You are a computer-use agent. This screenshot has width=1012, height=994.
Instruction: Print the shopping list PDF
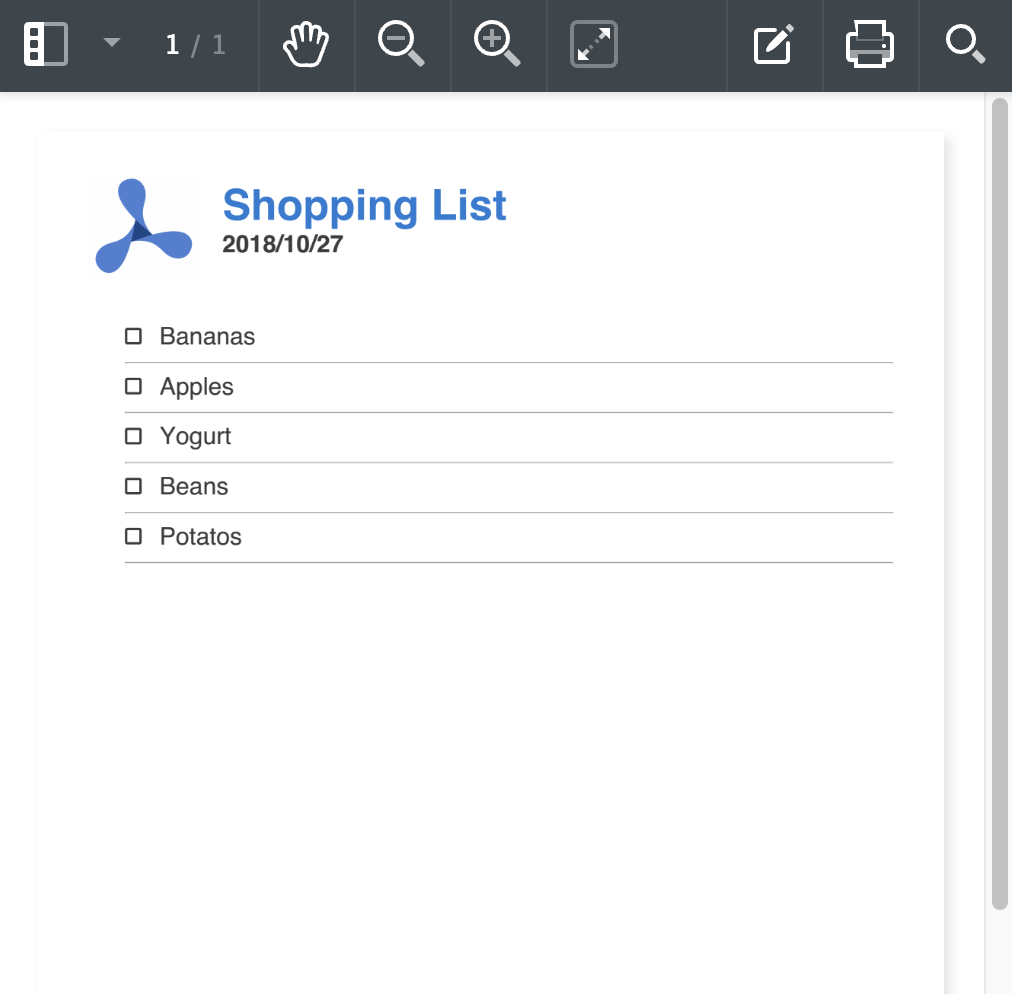click(869, 43)
